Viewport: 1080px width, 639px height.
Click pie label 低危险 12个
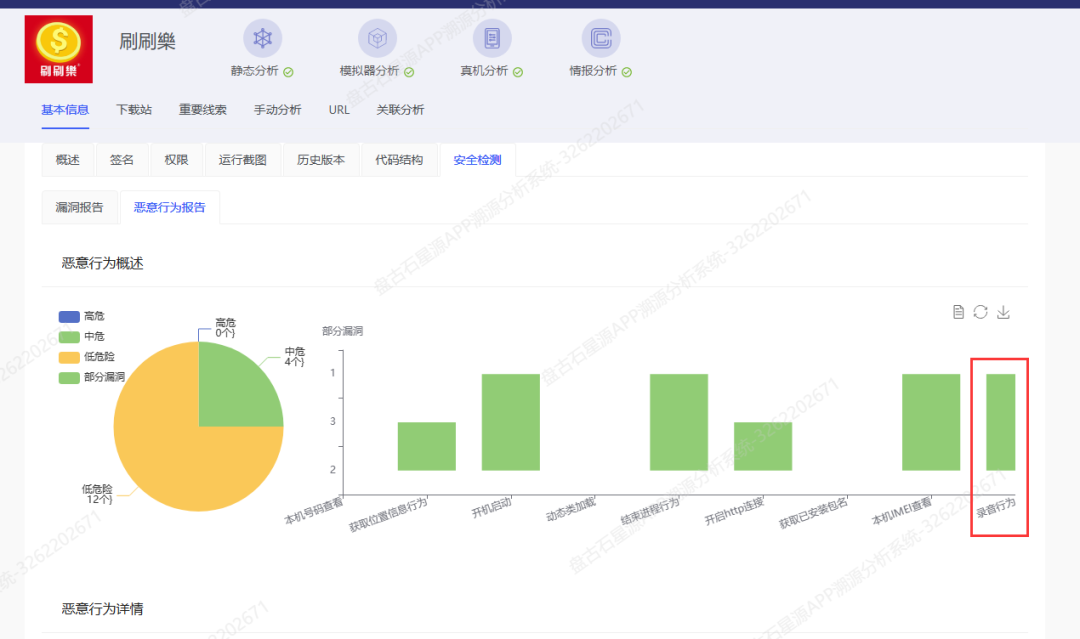pos(97,494)
